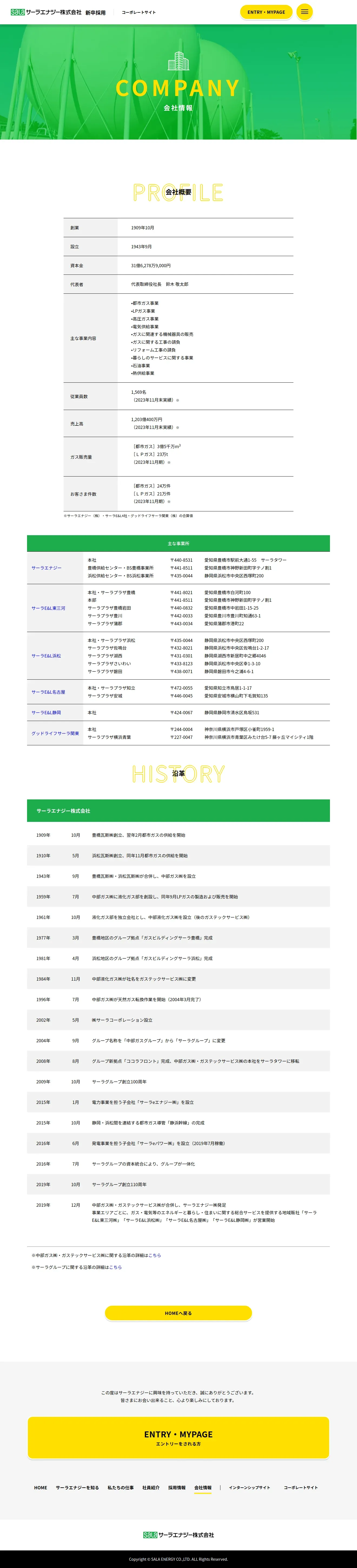Click the building icon above COMPANY

[x=178, y=61]
